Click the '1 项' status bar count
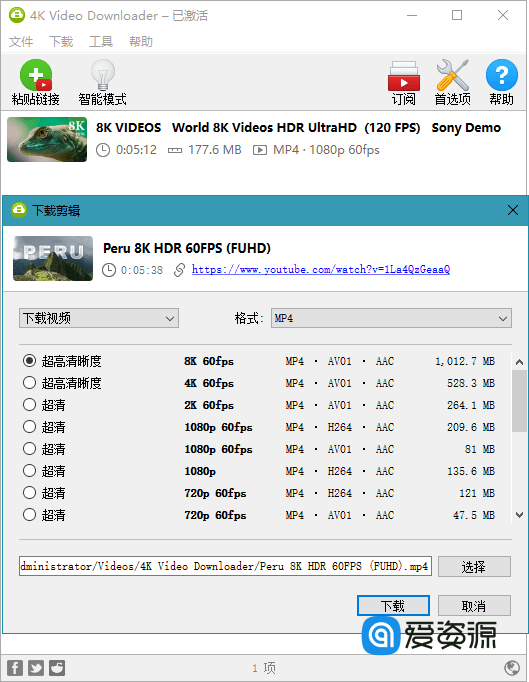 pos(264,668)
